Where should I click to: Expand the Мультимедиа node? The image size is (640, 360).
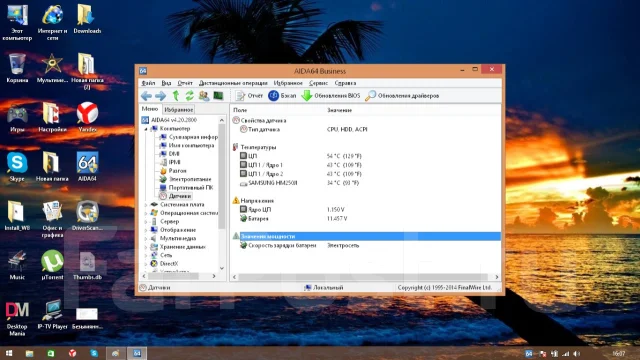coord(146,238)
